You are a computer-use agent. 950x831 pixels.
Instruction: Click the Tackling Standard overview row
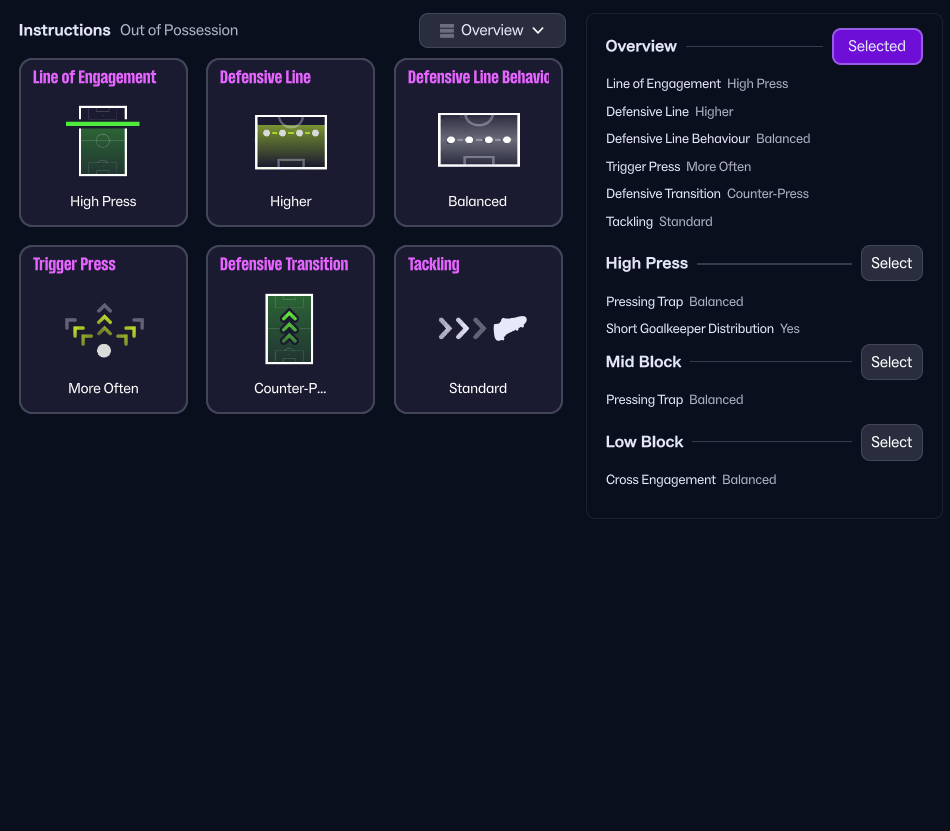pyautogui.click(x=659, y=222)
